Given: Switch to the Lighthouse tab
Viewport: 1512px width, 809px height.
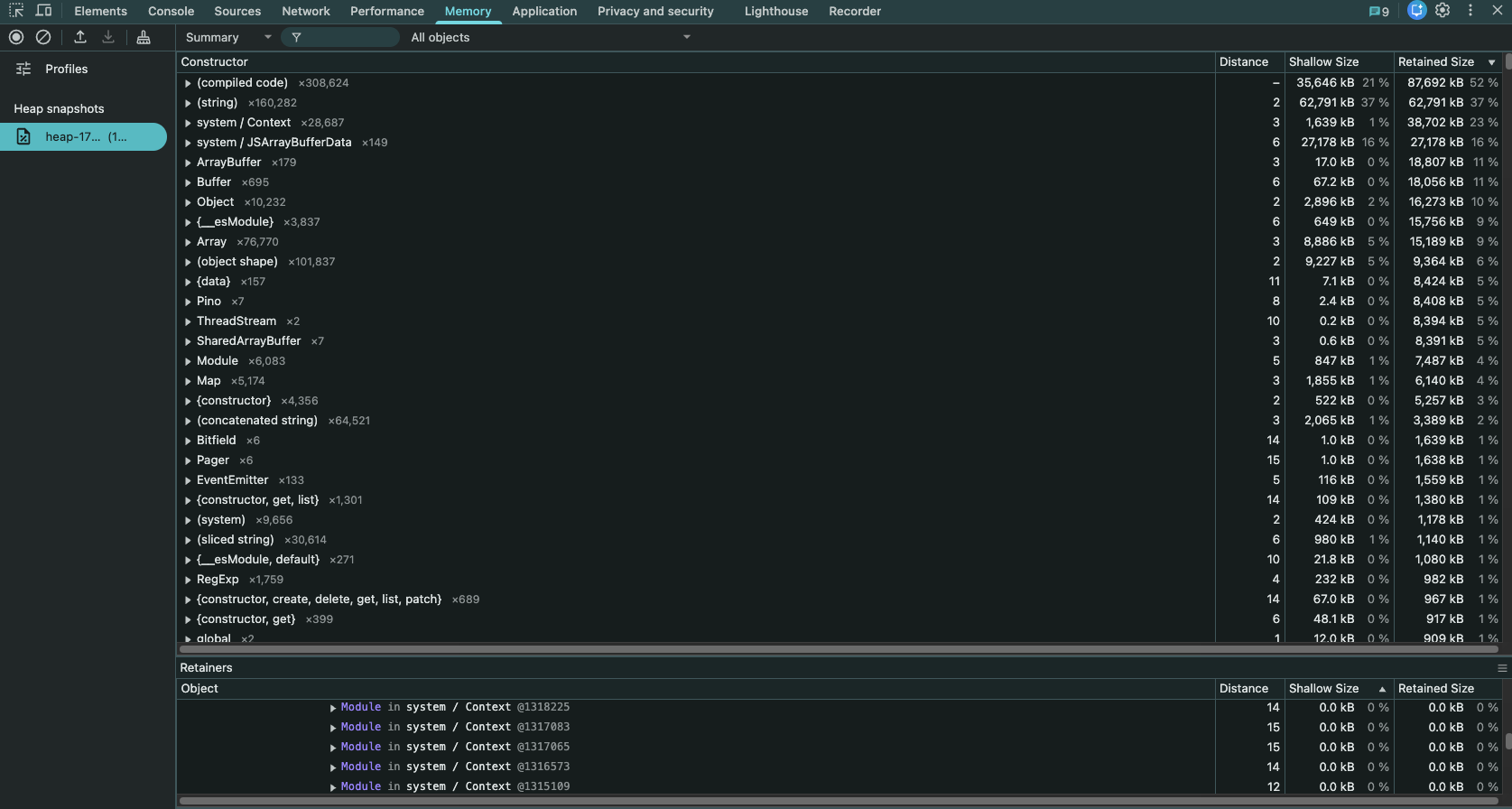Looking at the screenshot, I should [776, 11].
